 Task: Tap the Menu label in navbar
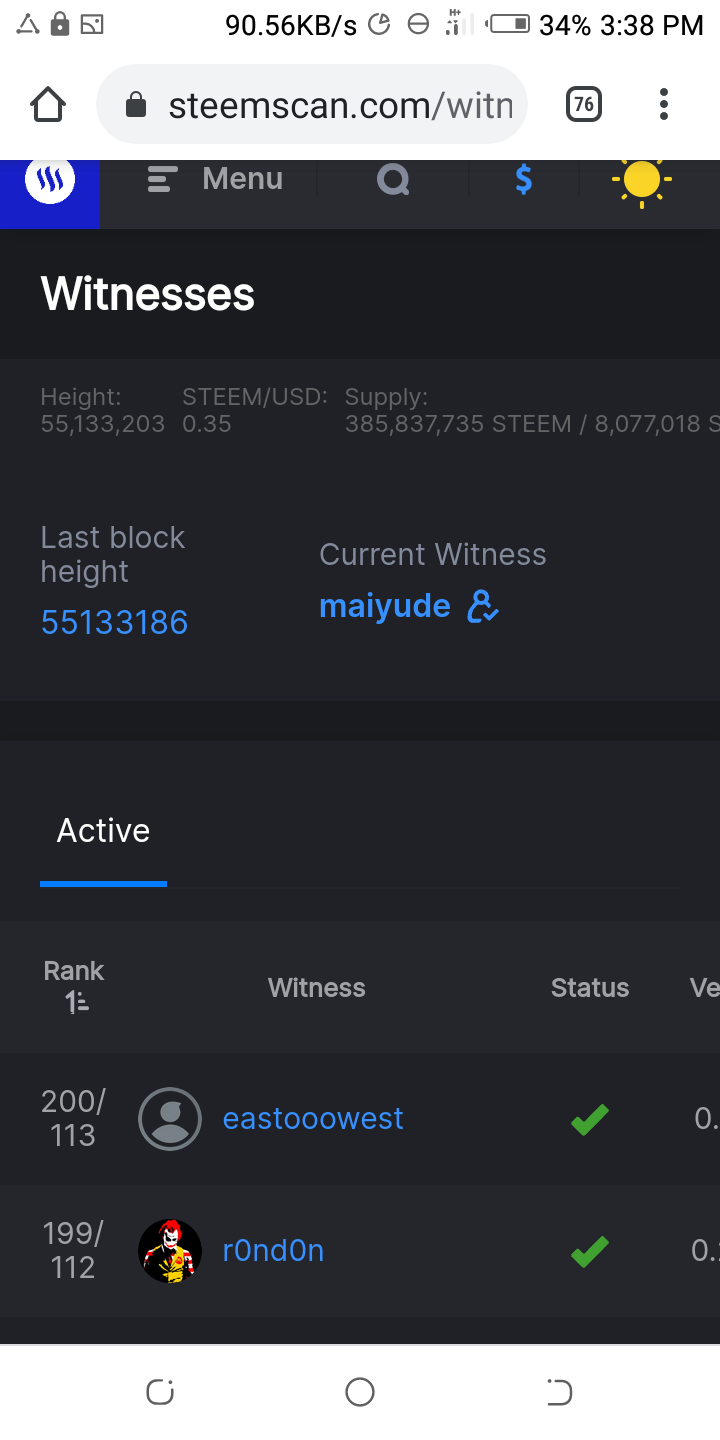[x=242, y=179]
